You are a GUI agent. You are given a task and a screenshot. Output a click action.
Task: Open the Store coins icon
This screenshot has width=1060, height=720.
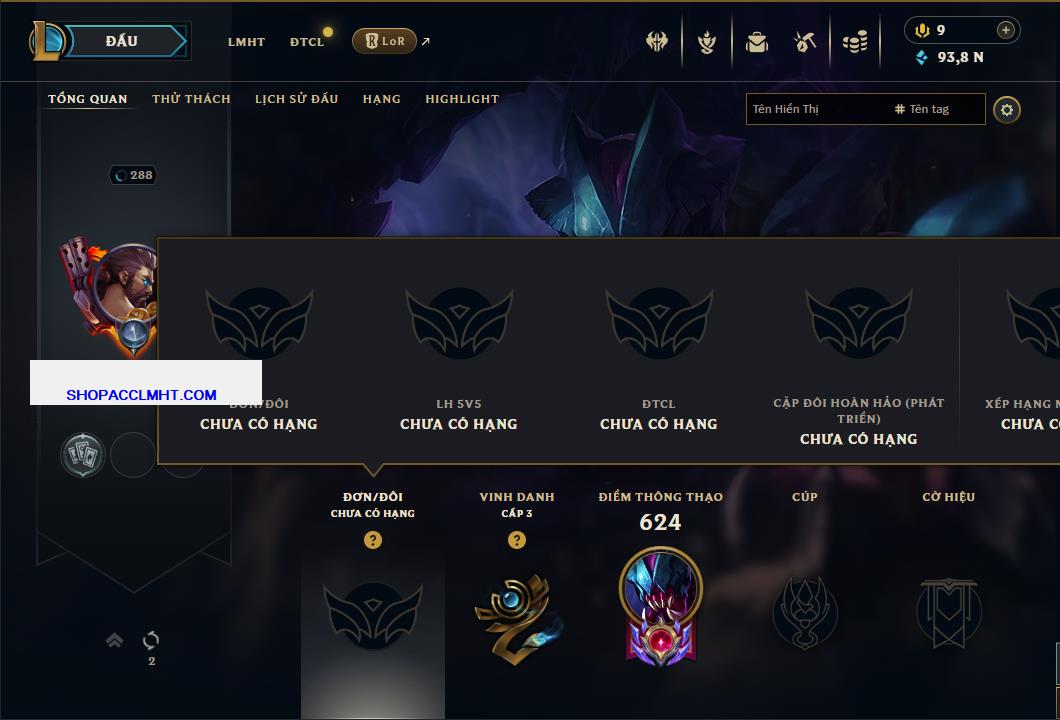click(x=855, y=43)
